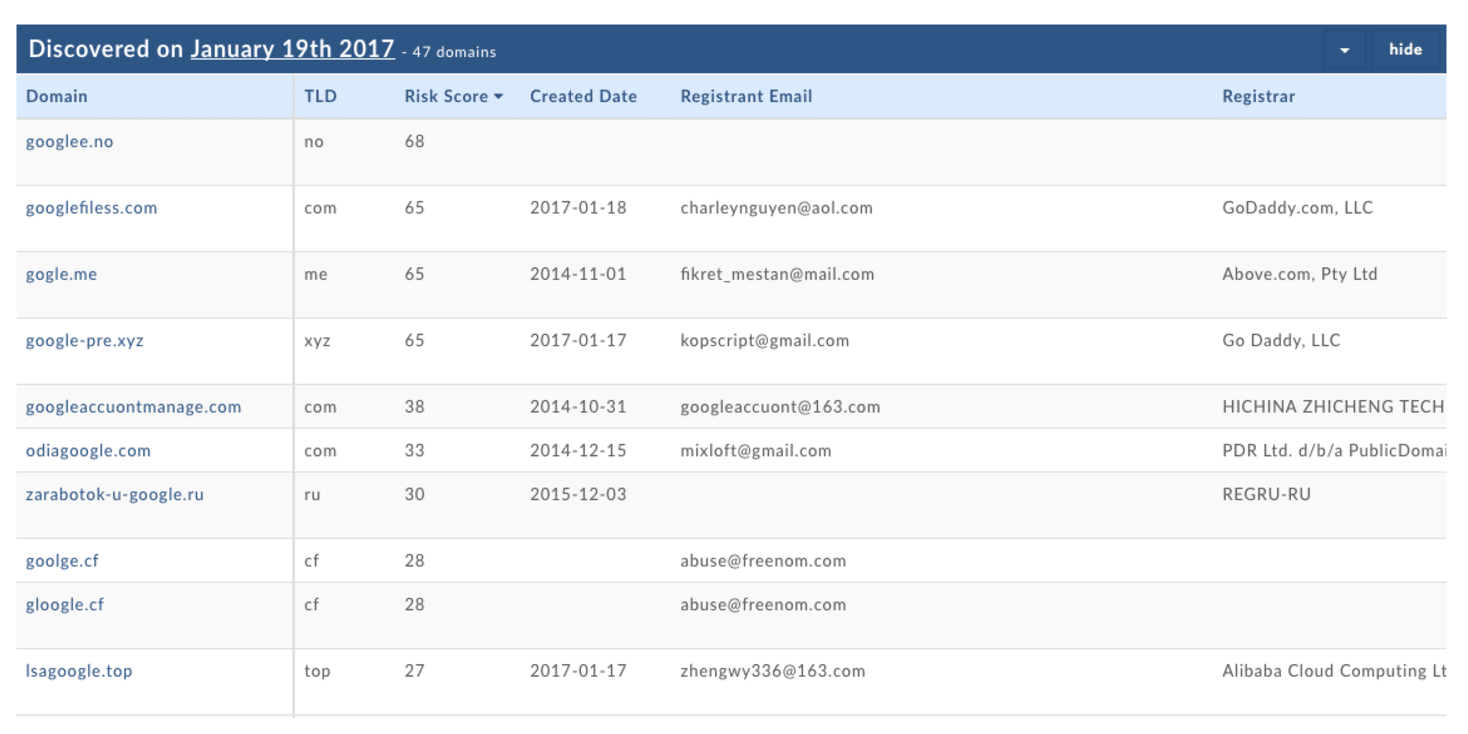Select risk score 68 for googlee.no
1468x734 pixels.
point(414,142)
